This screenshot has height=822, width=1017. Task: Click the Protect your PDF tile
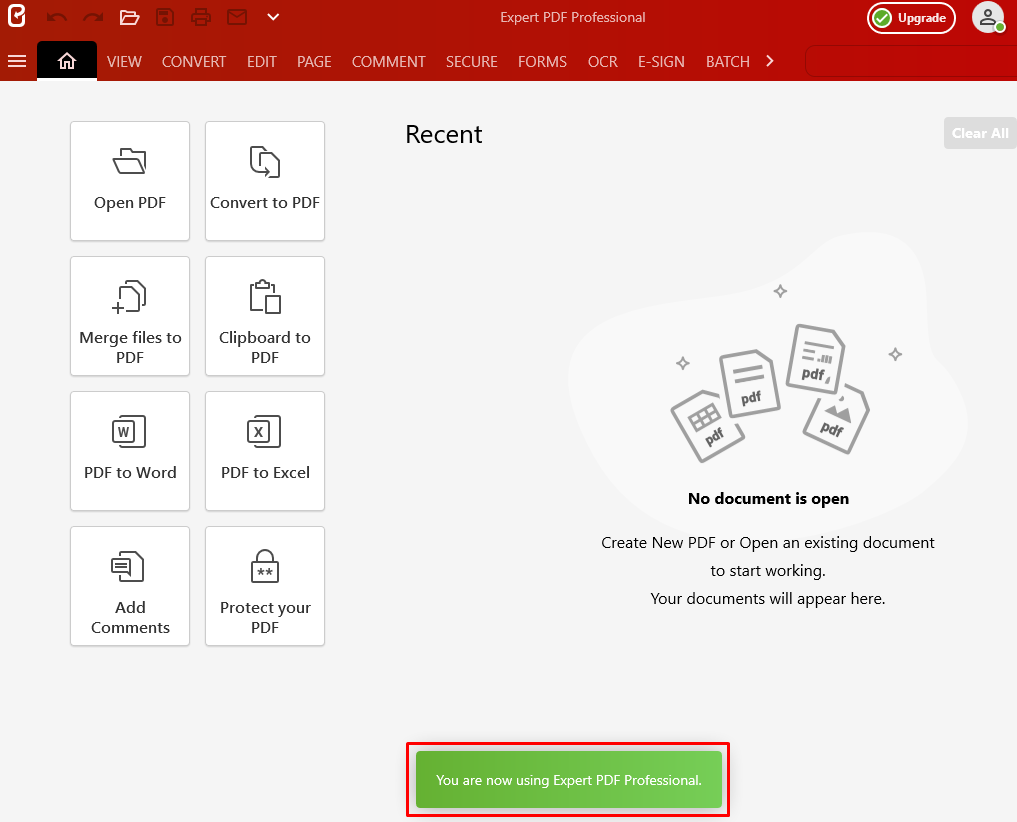click(x=265, y=586)
